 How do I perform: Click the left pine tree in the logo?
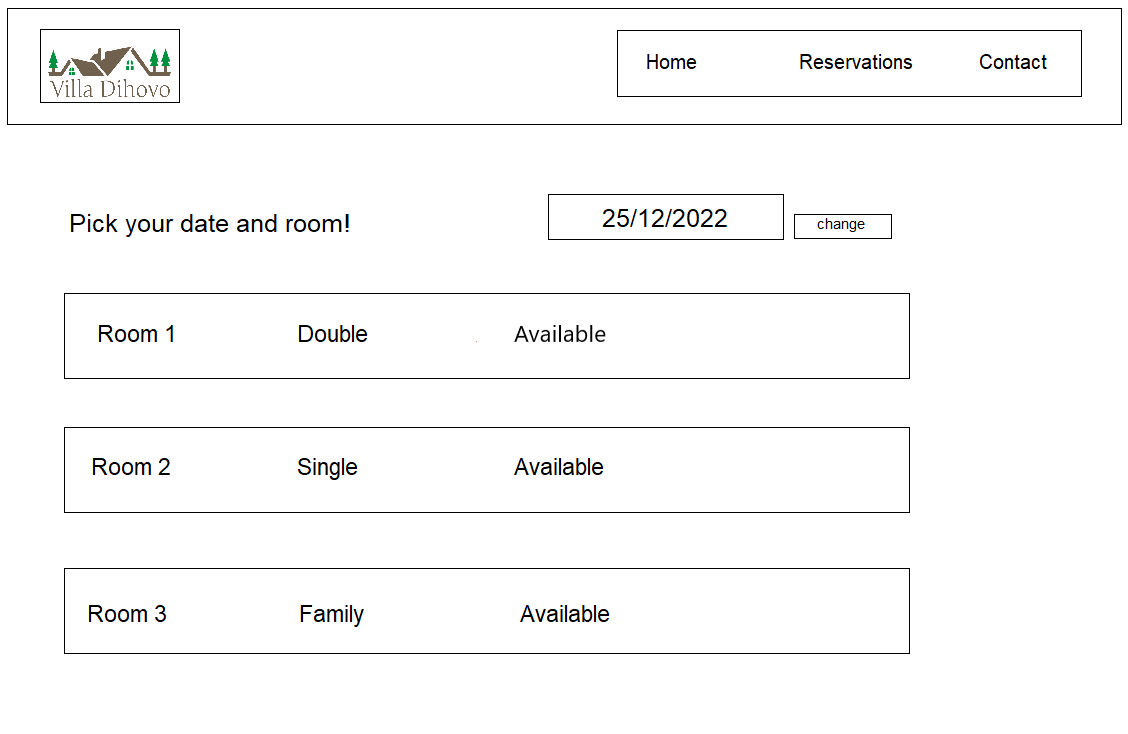pyautogui.click(x=54, y=62)
